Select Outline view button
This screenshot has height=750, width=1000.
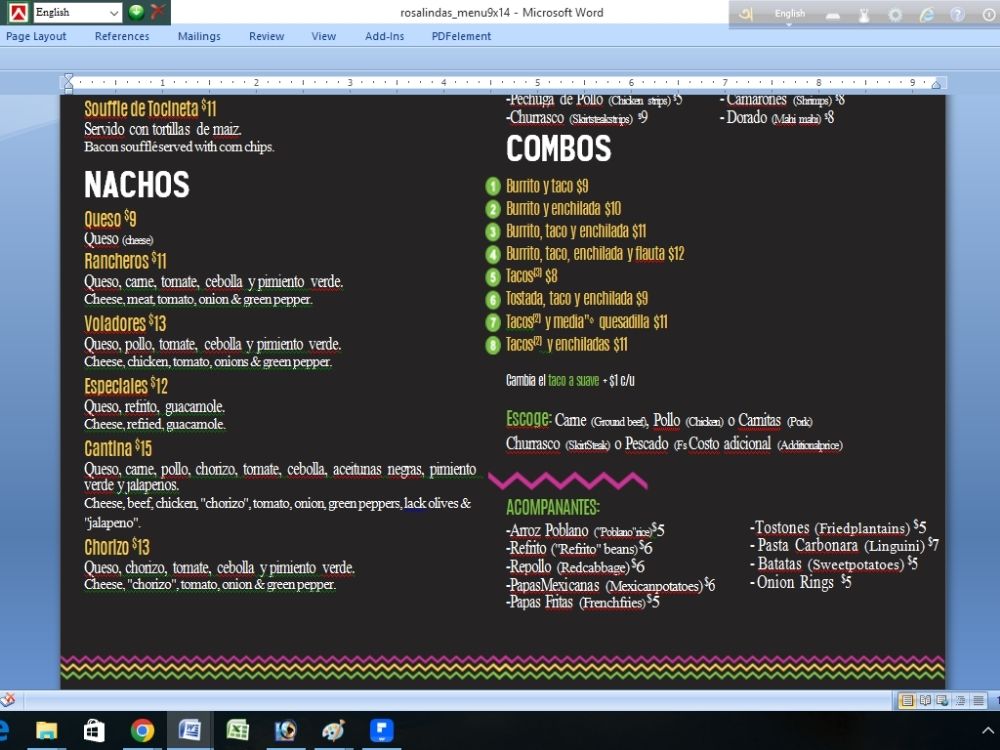click(960, 700)
